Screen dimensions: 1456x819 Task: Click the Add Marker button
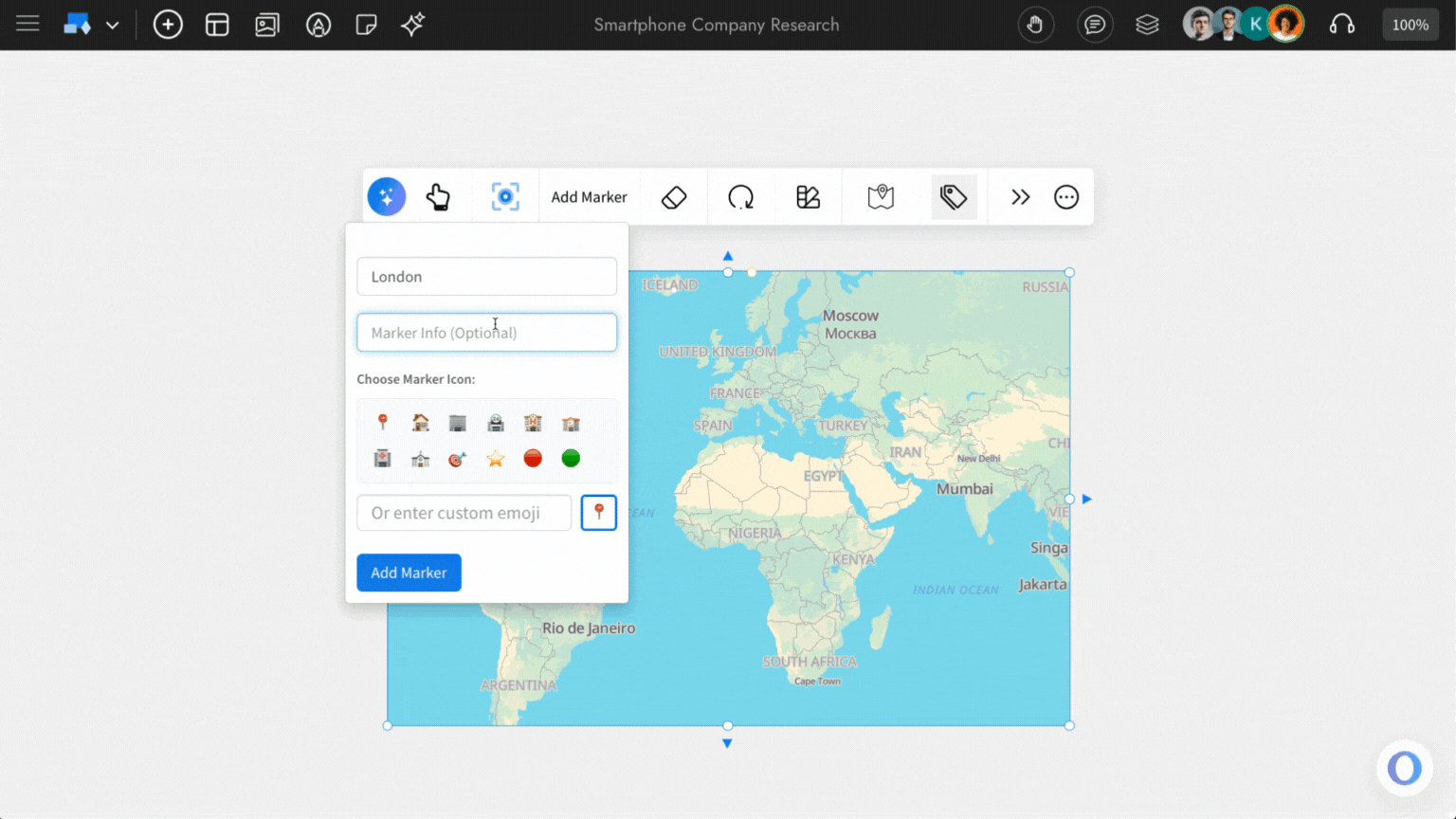click(409, 573)
